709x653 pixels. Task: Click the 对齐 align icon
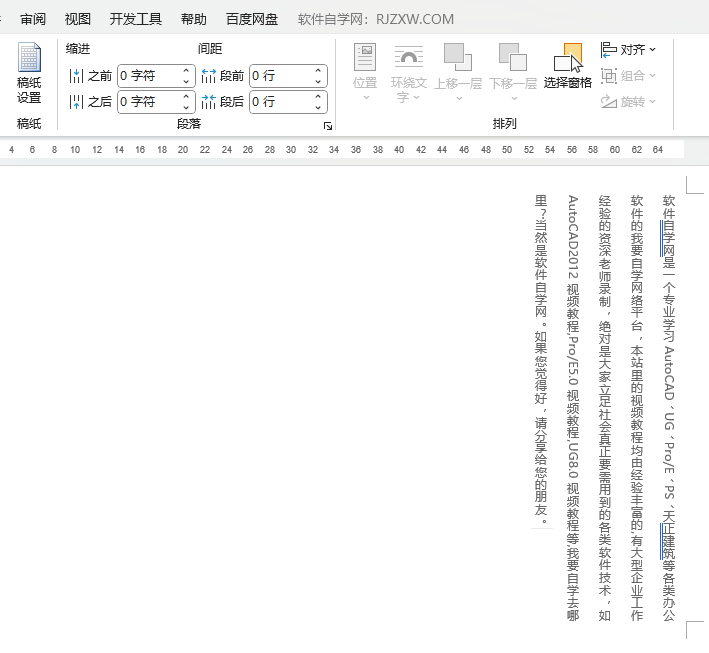609,49
